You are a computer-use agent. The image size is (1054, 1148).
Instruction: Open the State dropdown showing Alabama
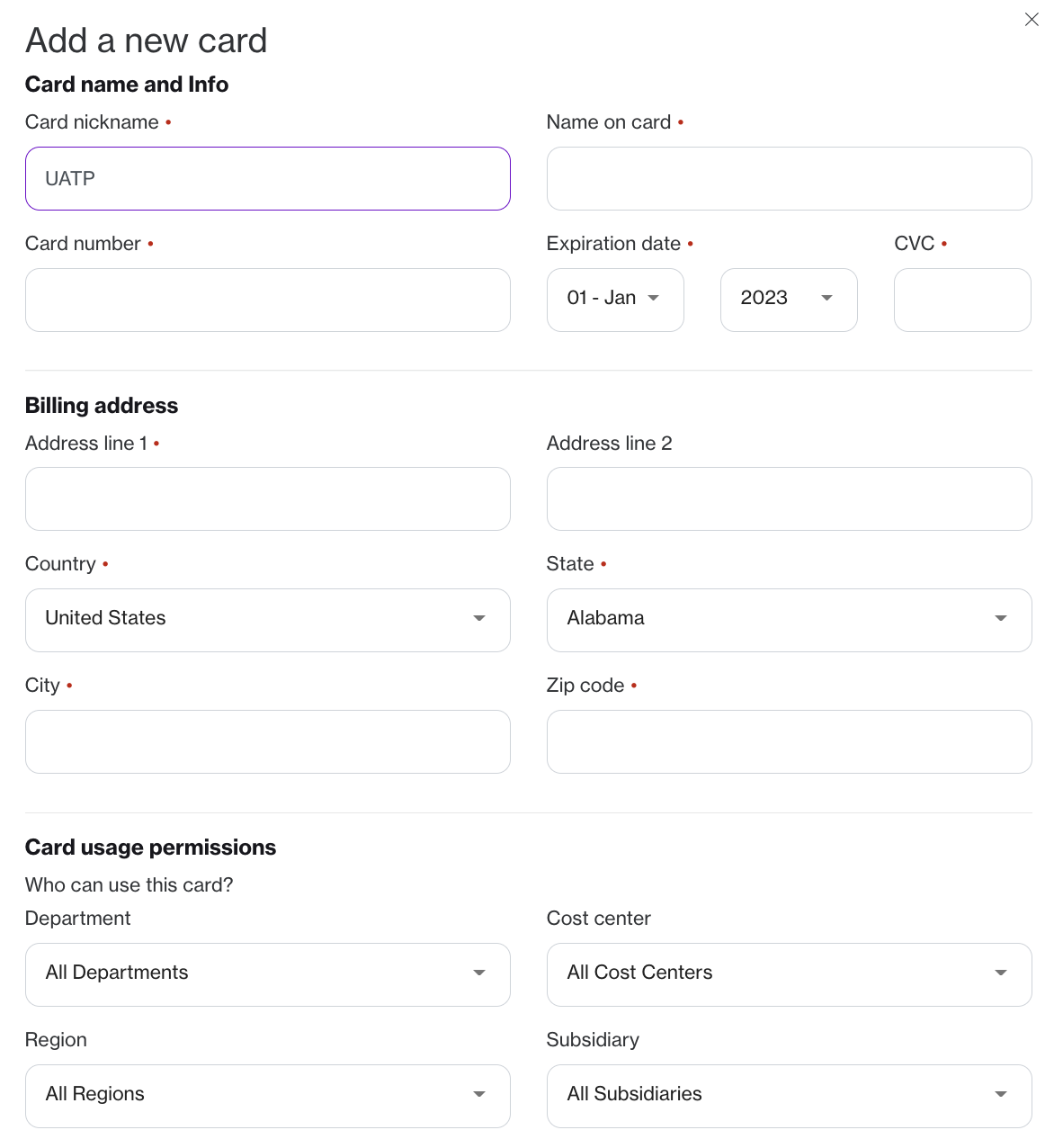[x=789, y=621]
